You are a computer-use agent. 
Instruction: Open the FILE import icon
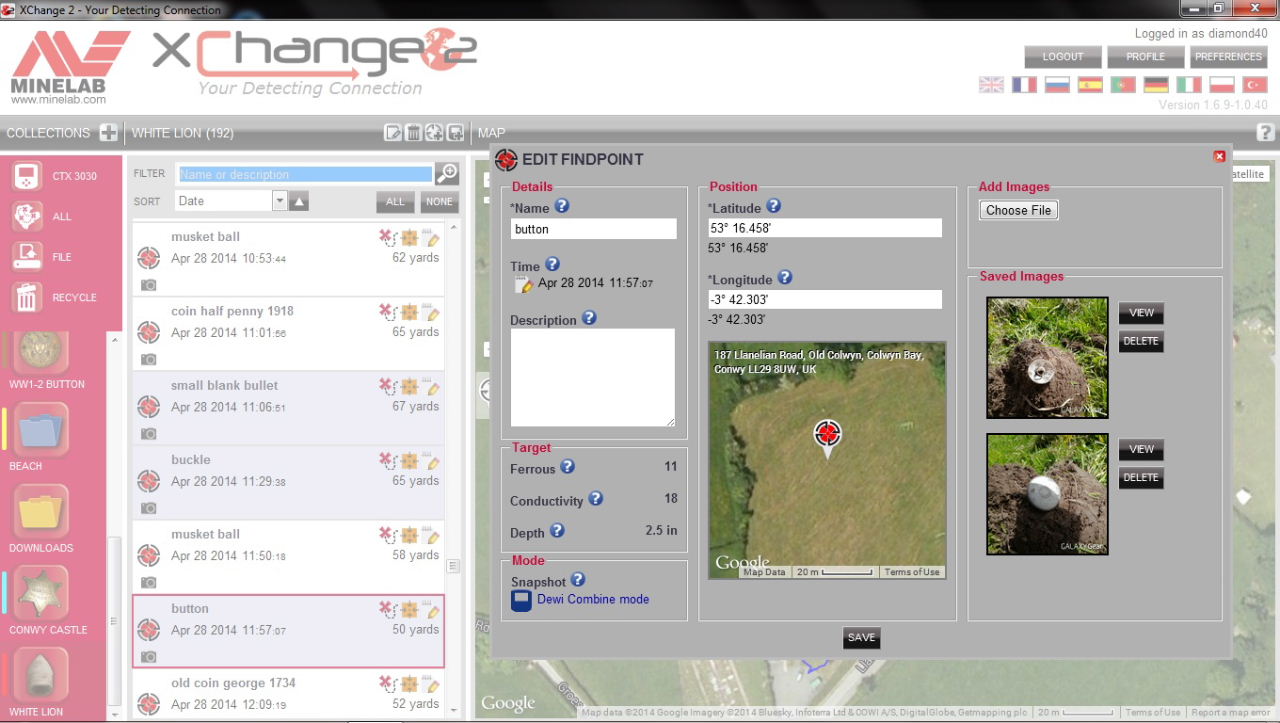click(27, 257)
